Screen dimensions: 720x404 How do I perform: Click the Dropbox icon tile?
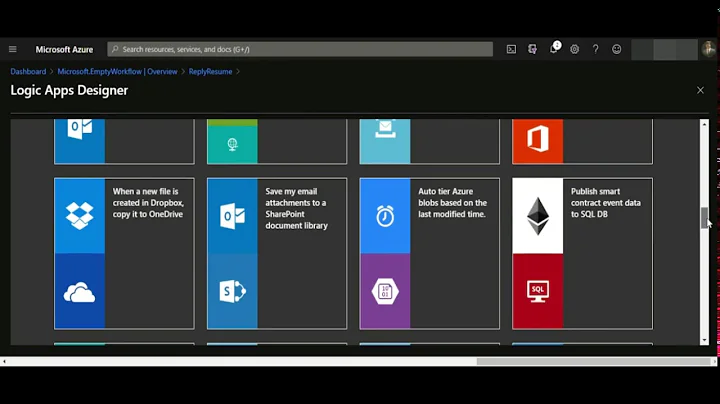pyautogui.click(x=80, y=216)
